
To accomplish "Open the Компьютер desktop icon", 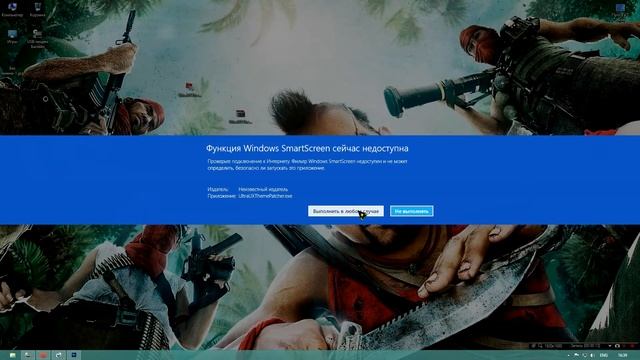I will (x=12, y=9).
